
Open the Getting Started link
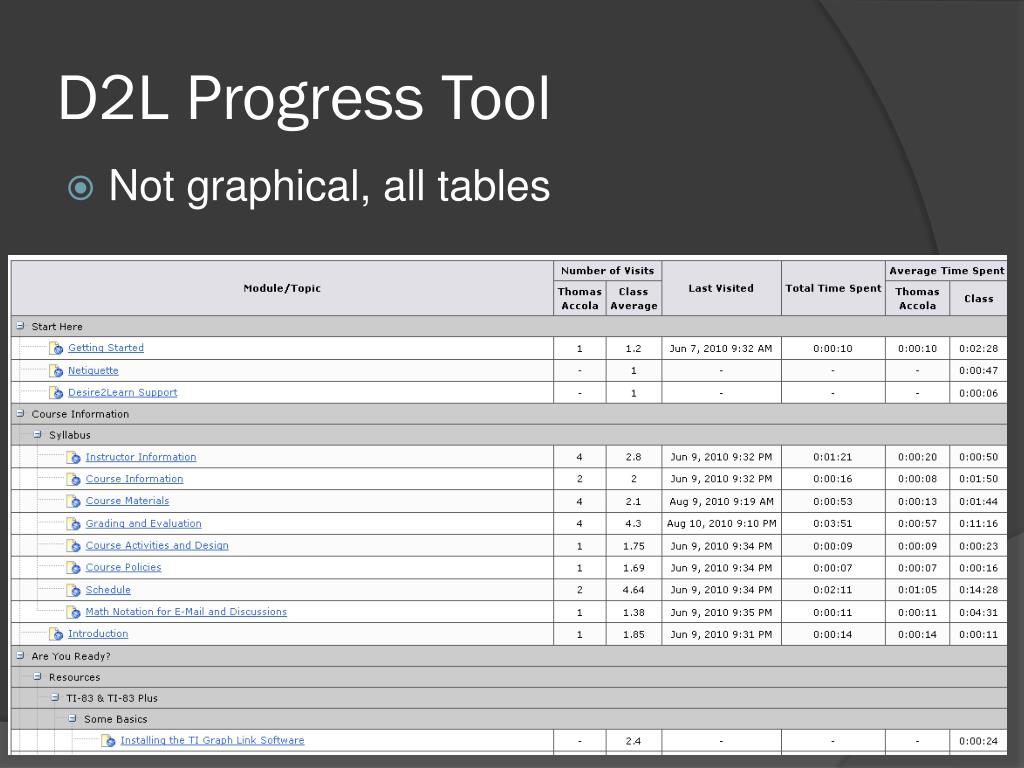coord(106,348)
